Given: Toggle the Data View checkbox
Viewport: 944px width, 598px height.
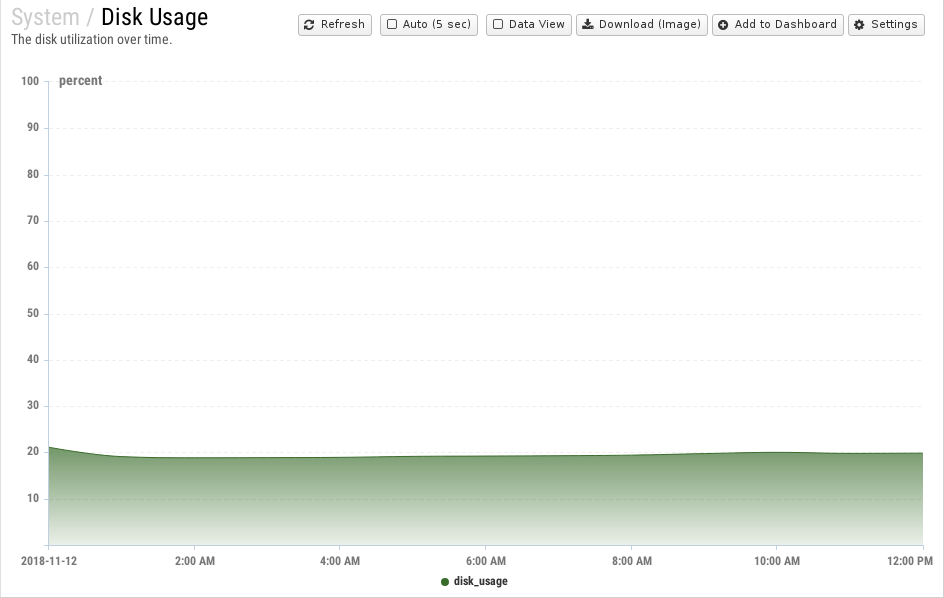Looking at the screenshot, I should point(498,25).
